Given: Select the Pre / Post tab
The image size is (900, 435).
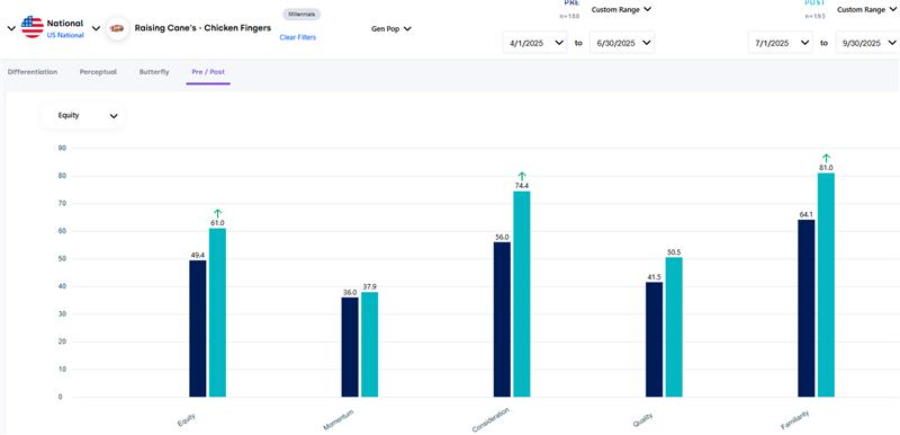Looking at the screenshot, I should point(208,72).
